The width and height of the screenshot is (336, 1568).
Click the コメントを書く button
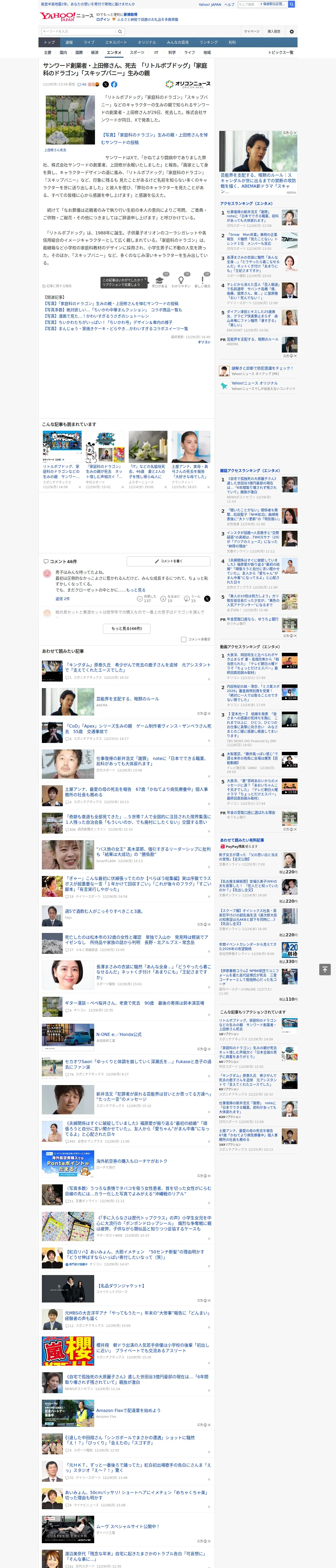(169, 561)
